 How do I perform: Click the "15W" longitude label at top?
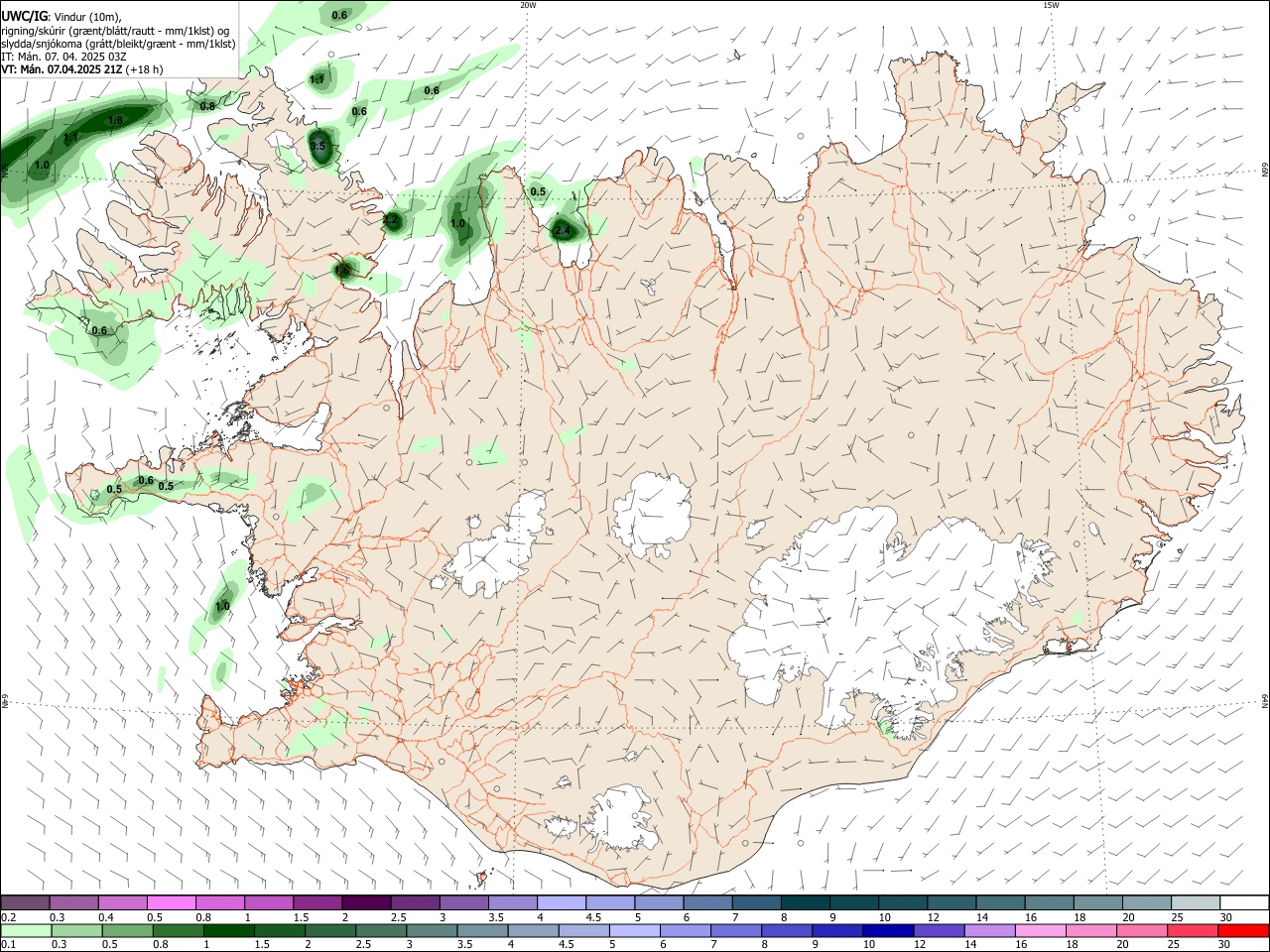click(1051, 5)
